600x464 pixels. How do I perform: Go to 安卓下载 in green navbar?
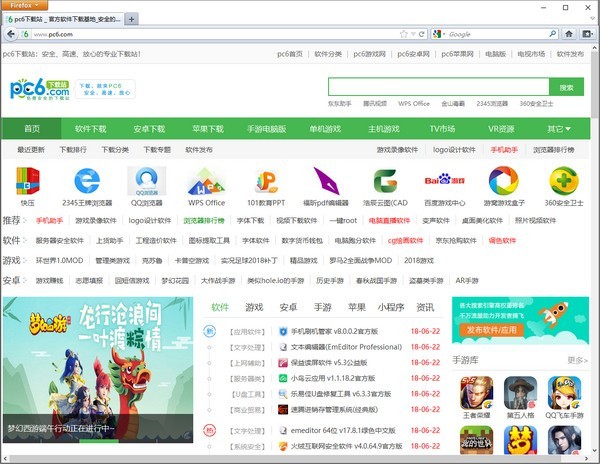click(x=149, y=129)
